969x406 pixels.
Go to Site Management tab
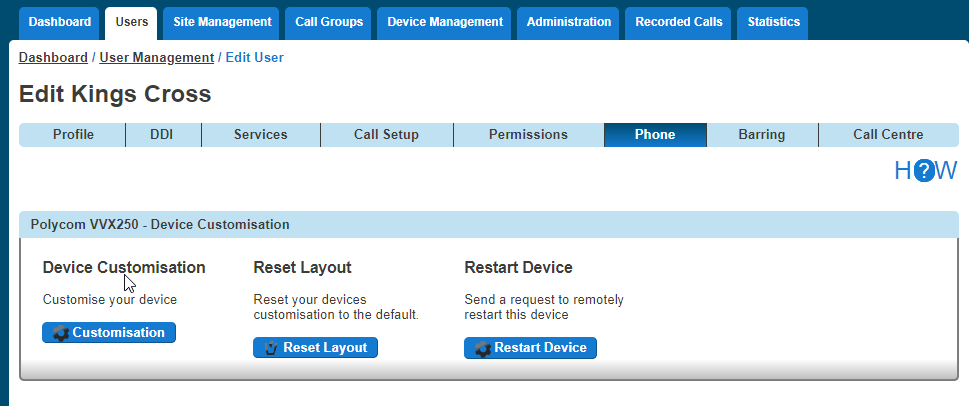222,22
